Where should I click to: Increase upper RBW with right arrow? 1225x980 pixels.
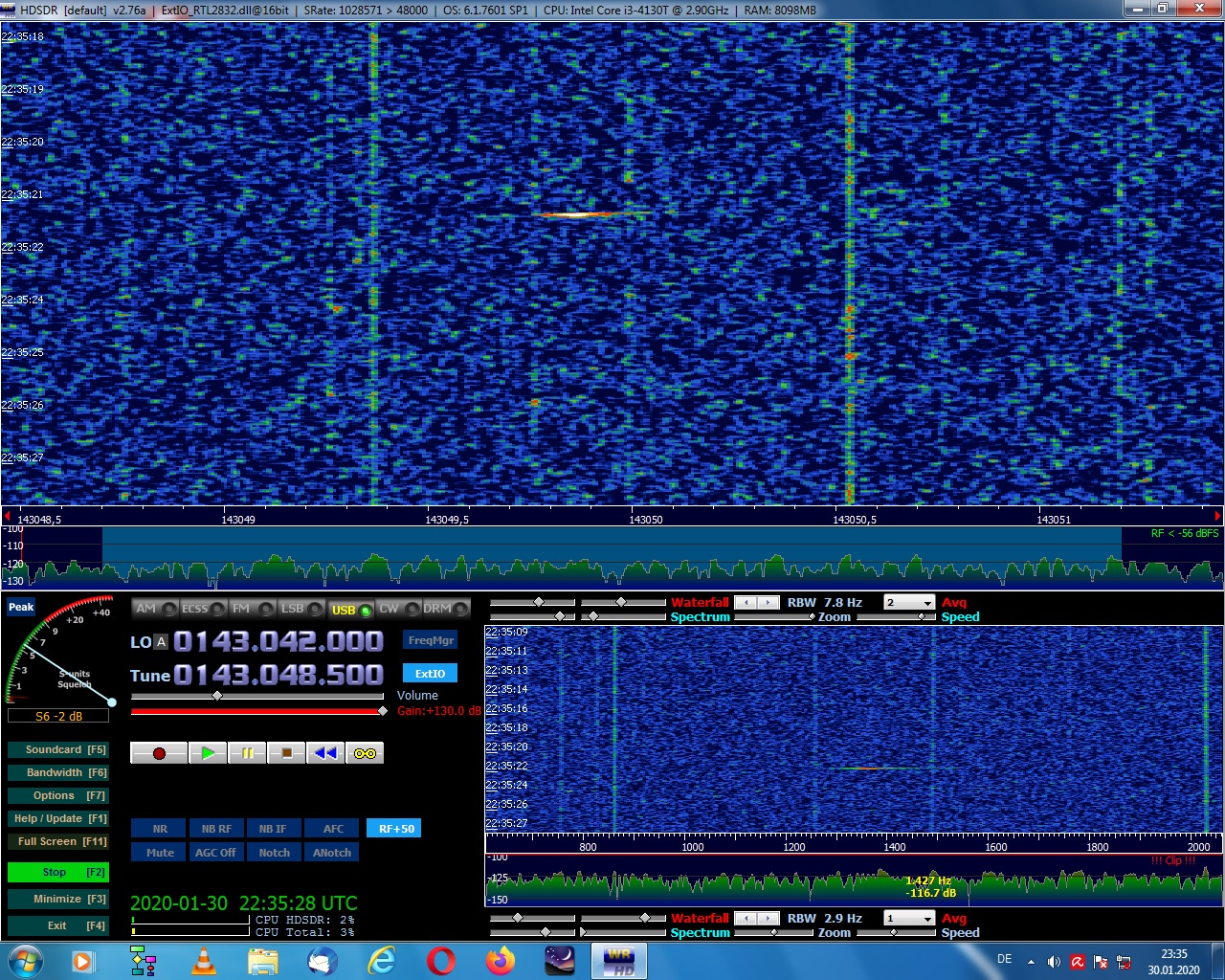768,603
